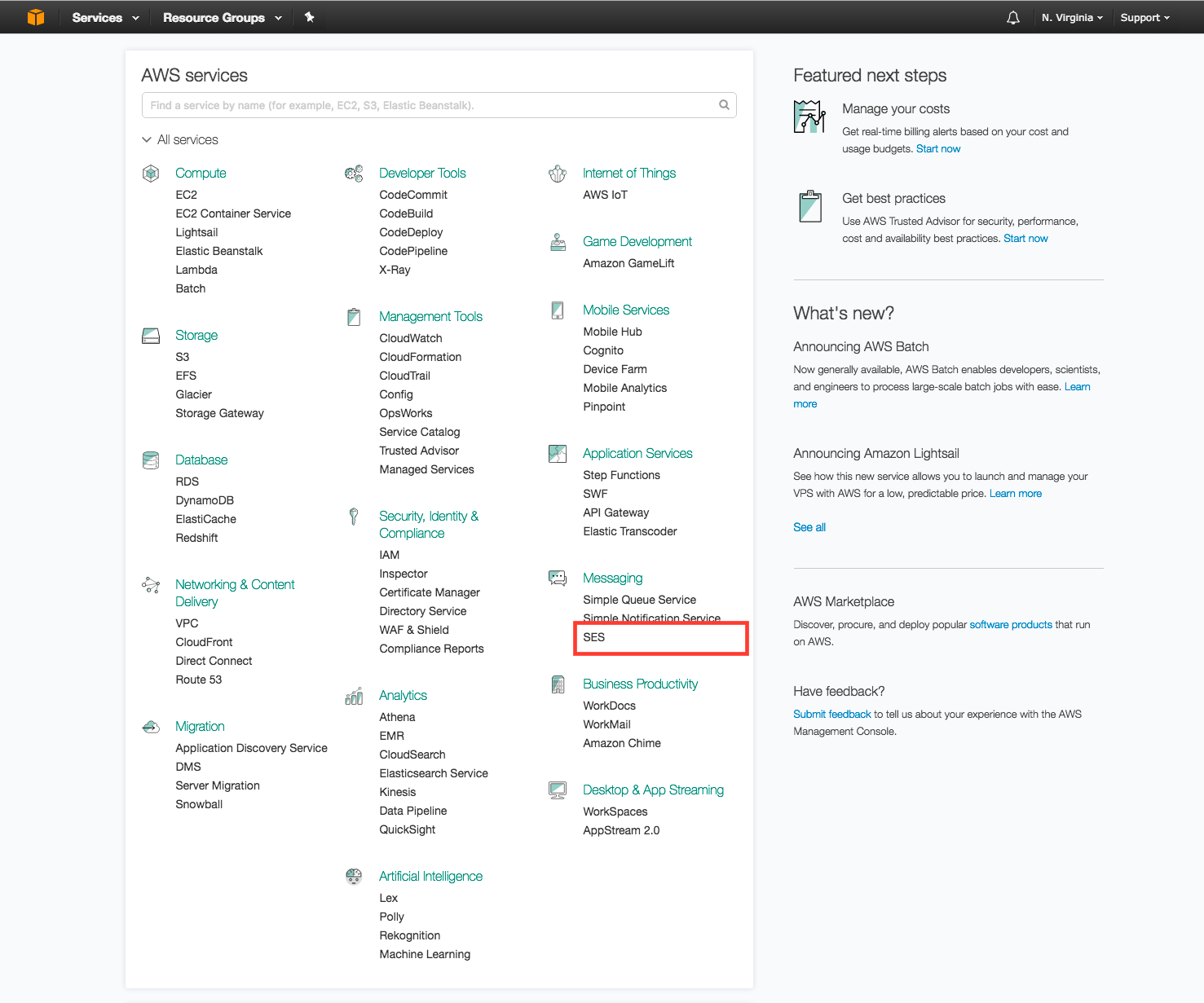Viewport: 1204px width, 1003px height.
Task: Open the software products Marketplace link
Action: (x=1011, y=624)
